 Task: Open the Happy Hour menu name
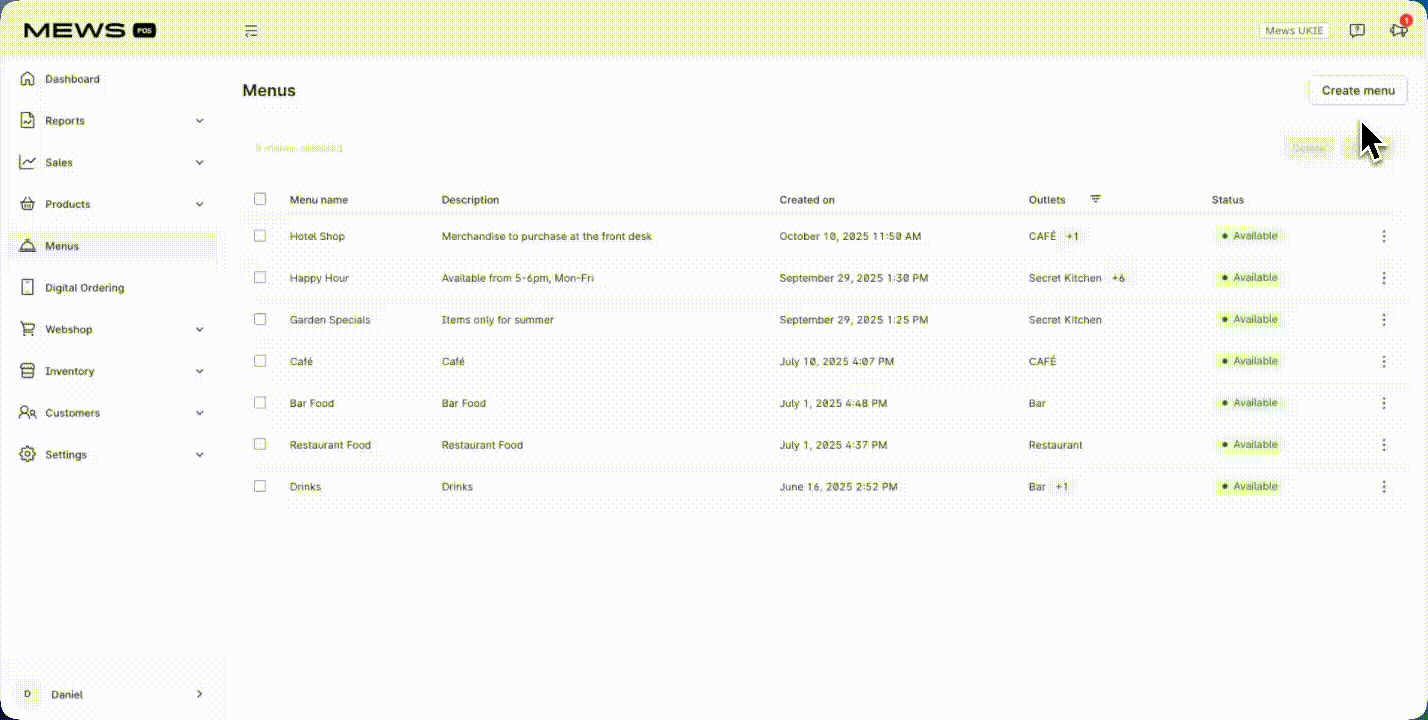click(319, 278)
